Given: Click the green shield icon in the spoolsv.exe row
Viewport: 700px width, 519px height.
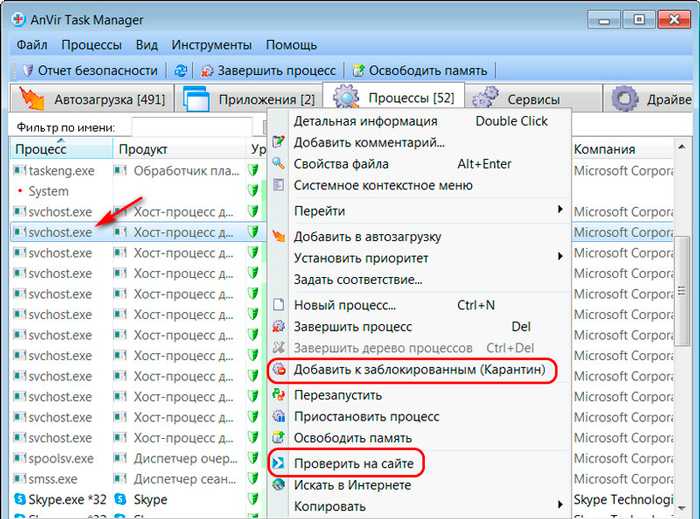Looking at the screenshot, I should click(254, 458).
